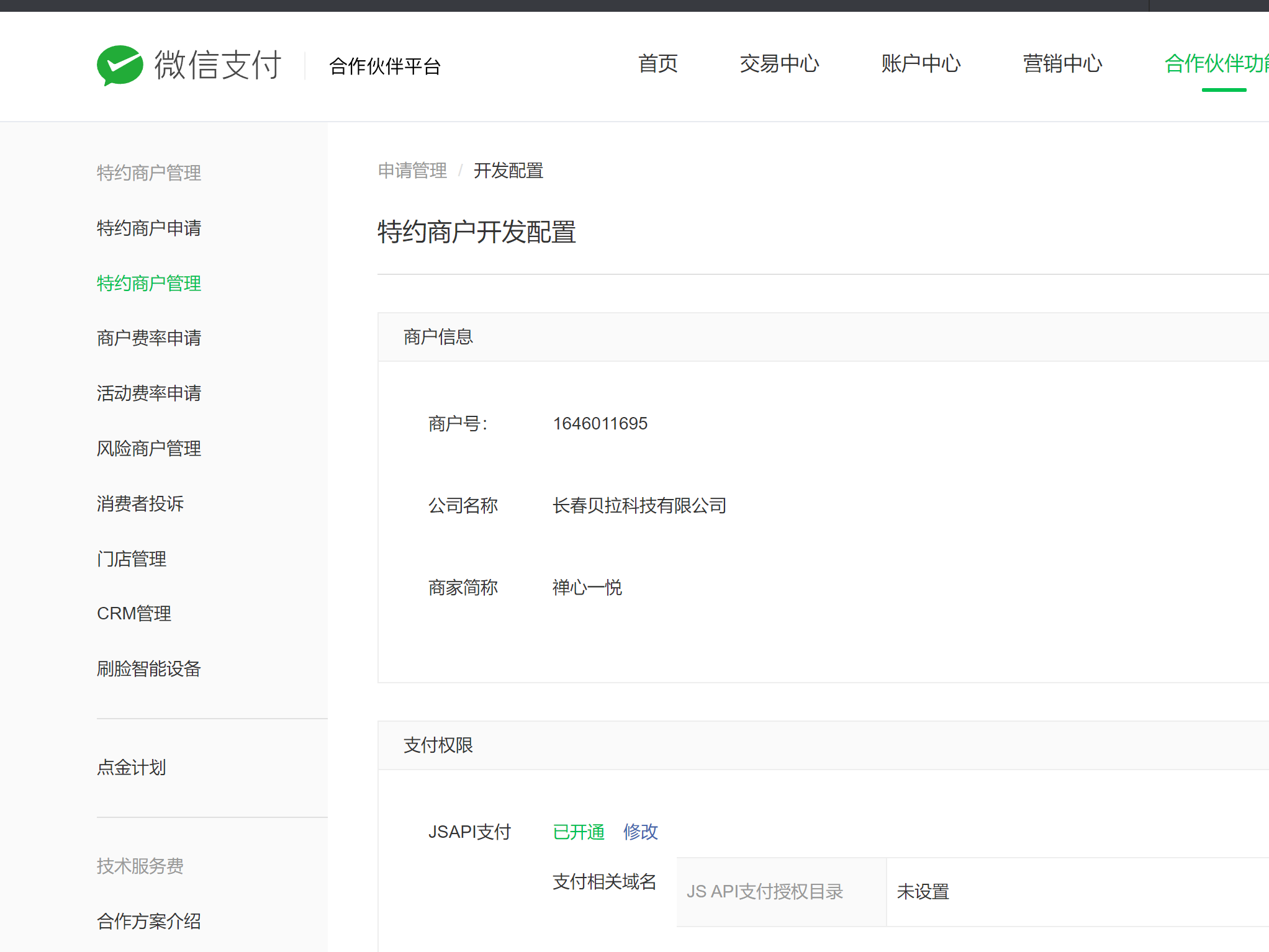Click 修改 link beside JSAPI支付
This screenshot has height=952, width=1269.
[x=640, y=832]
